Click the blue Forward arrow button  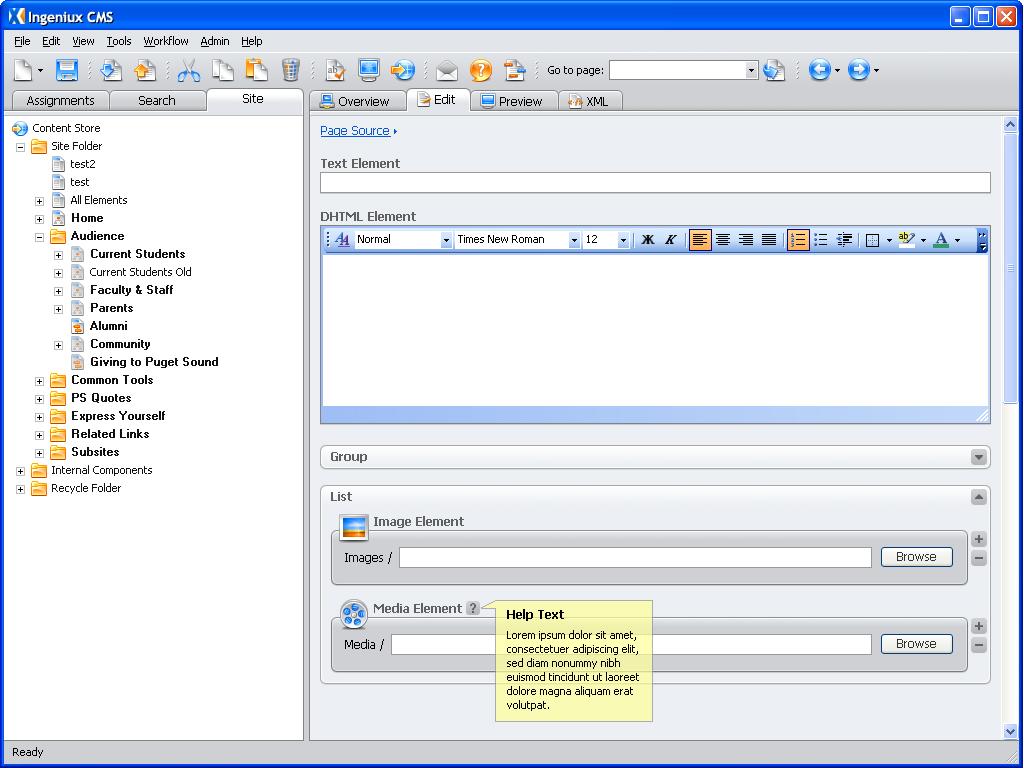[858, 70]
